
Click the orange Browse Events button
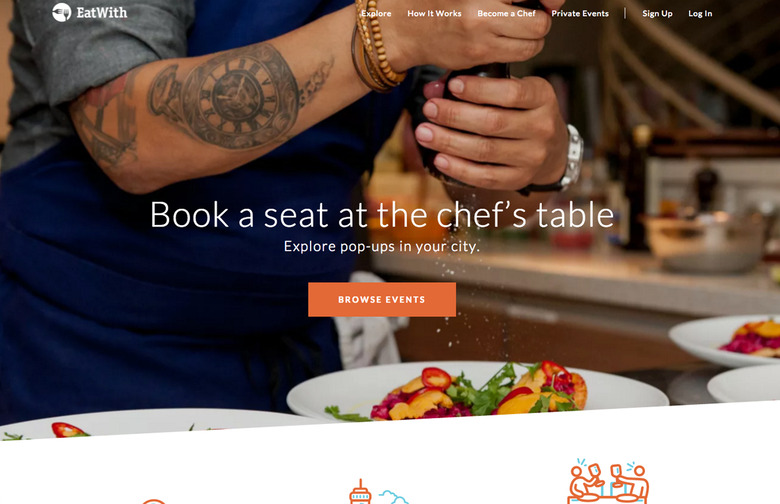click(x=382, y=300)
